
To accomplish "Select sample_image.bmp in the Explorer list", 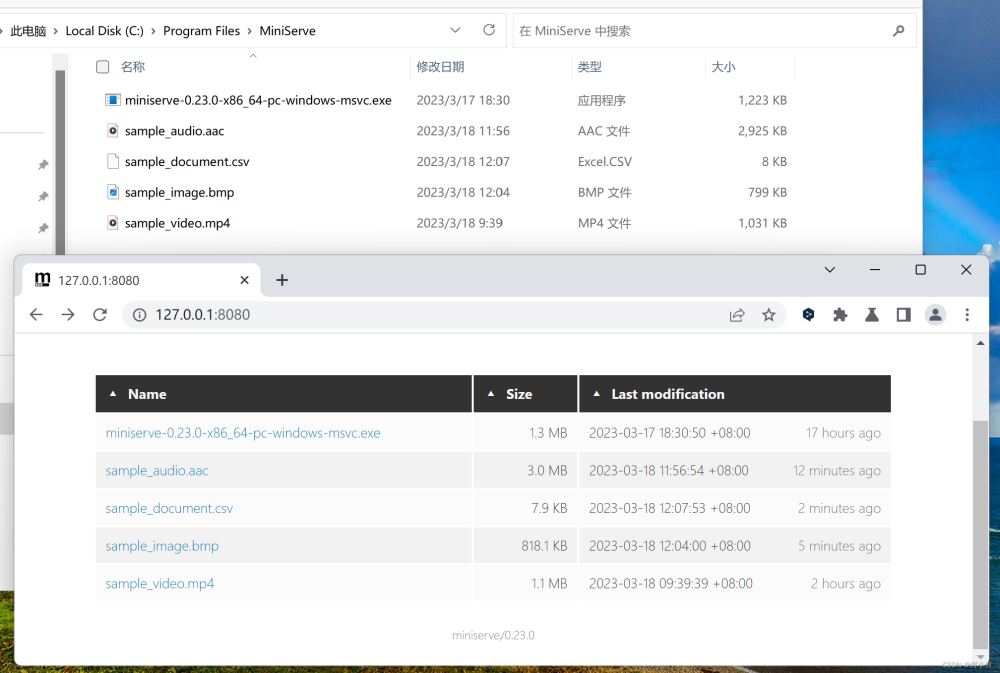I will [179, 192].
